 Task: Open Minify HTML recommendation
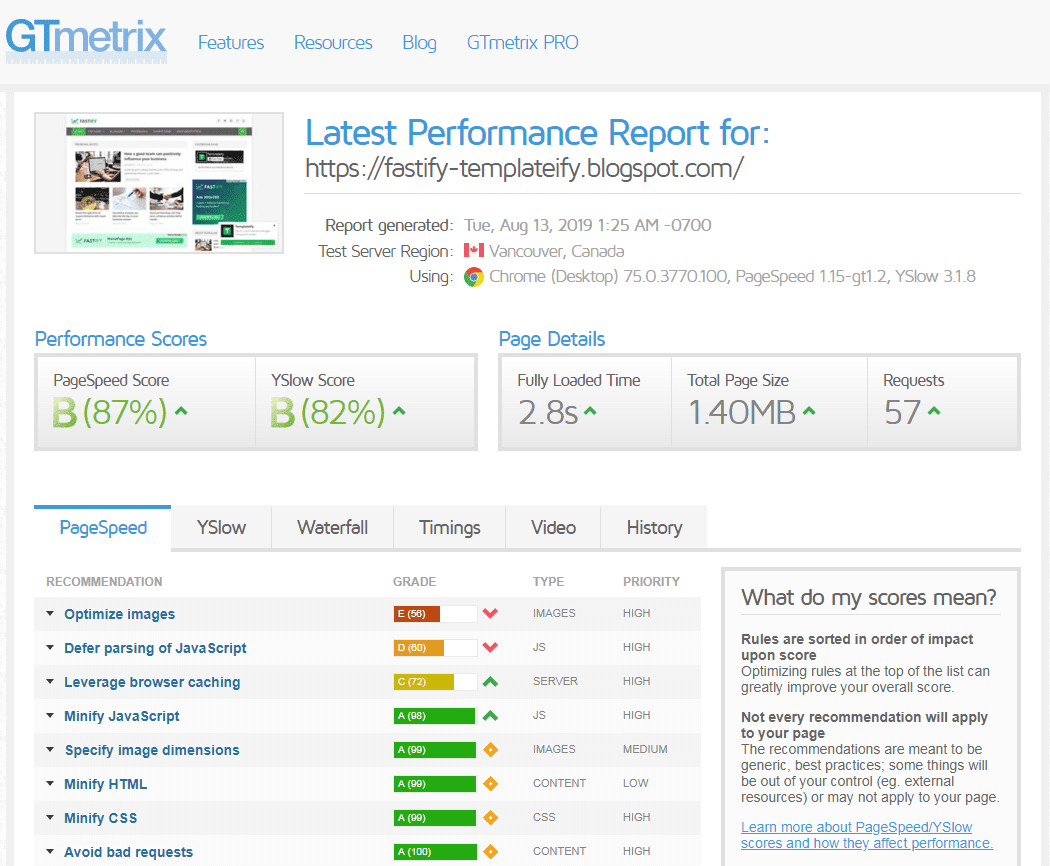[106, 784]
